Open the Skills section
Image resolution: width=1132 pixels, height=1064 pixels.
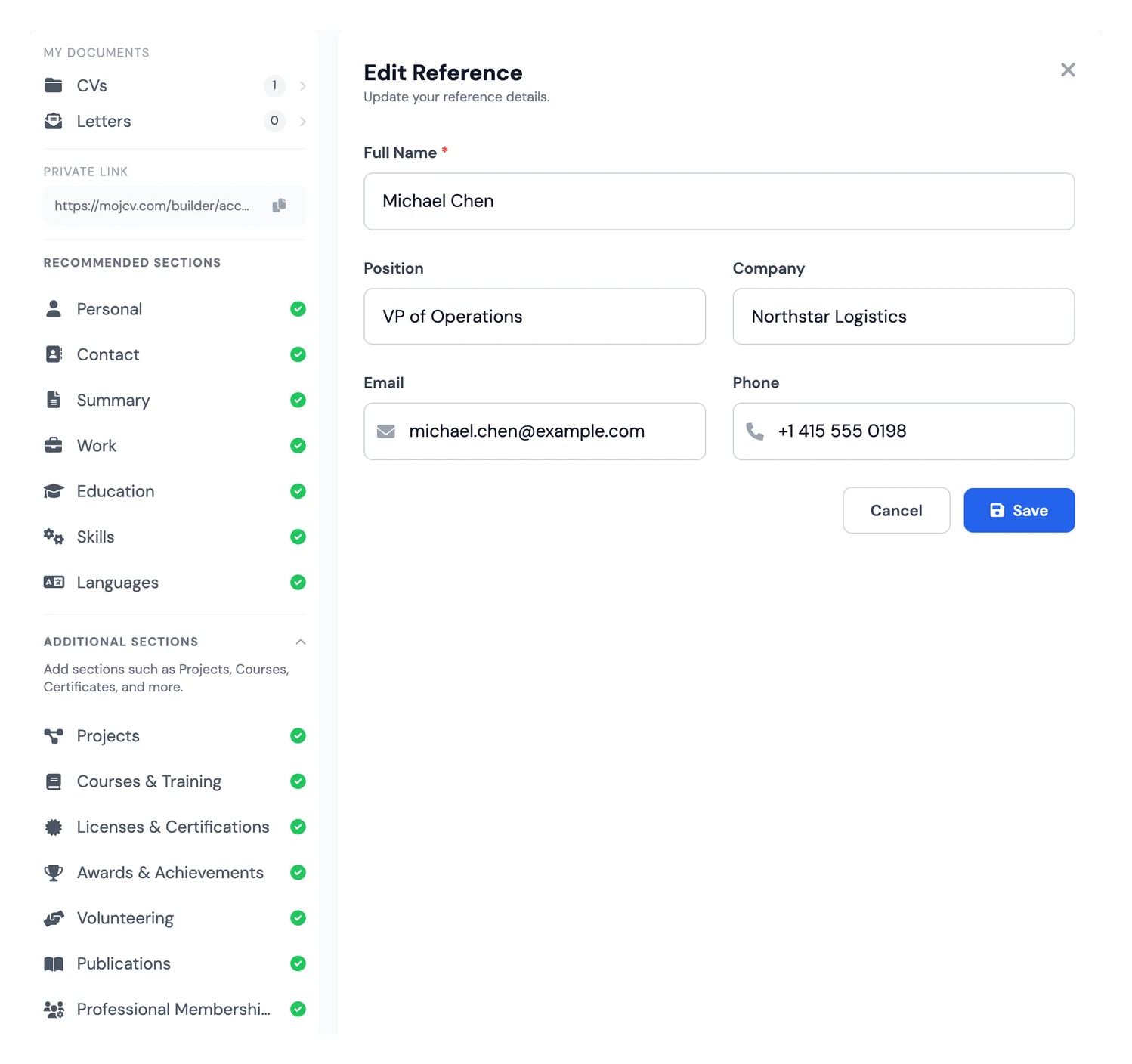click(x=175, y=537)
